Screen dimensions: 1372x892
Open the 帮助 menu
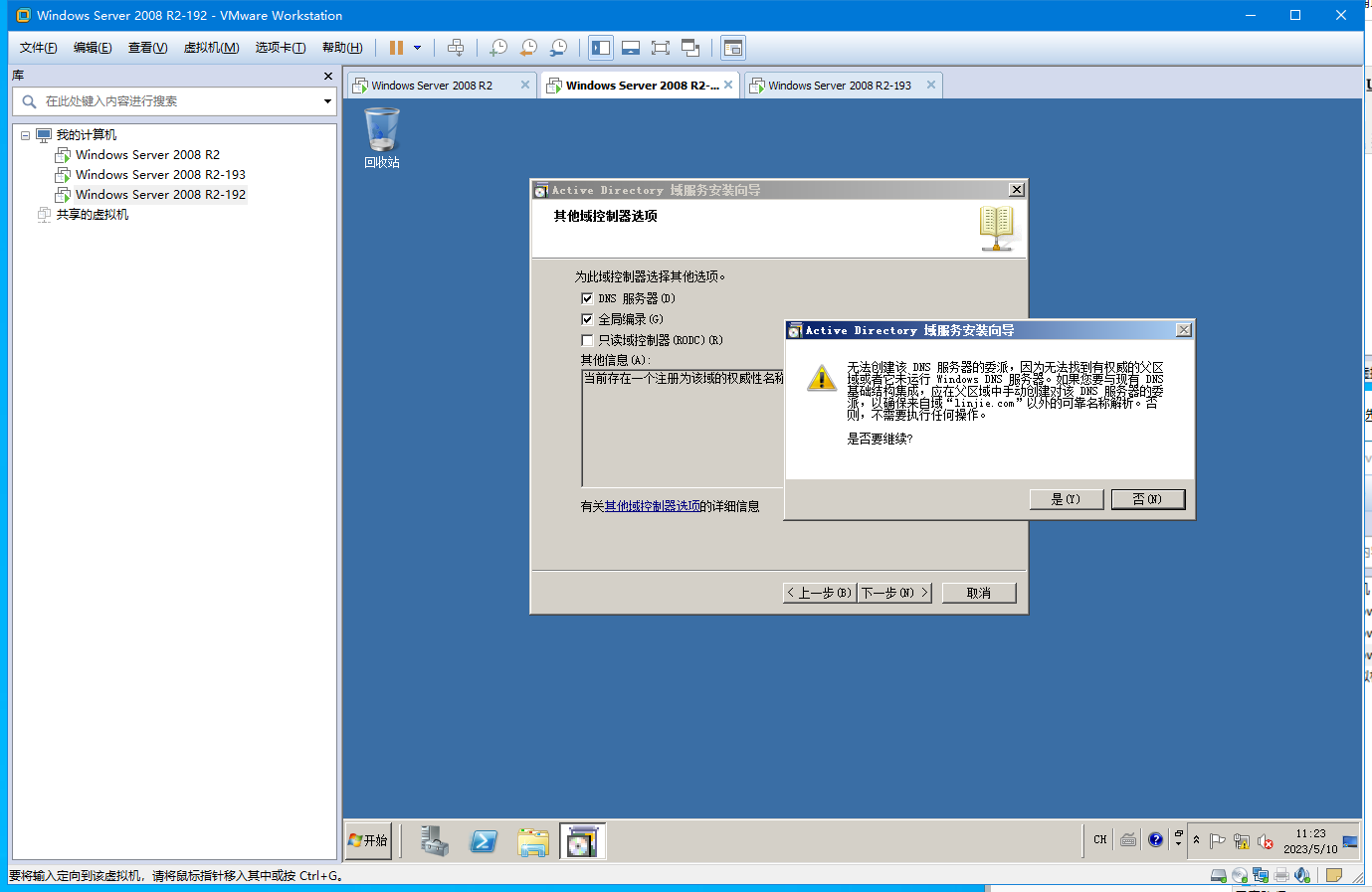pos(342,48)
